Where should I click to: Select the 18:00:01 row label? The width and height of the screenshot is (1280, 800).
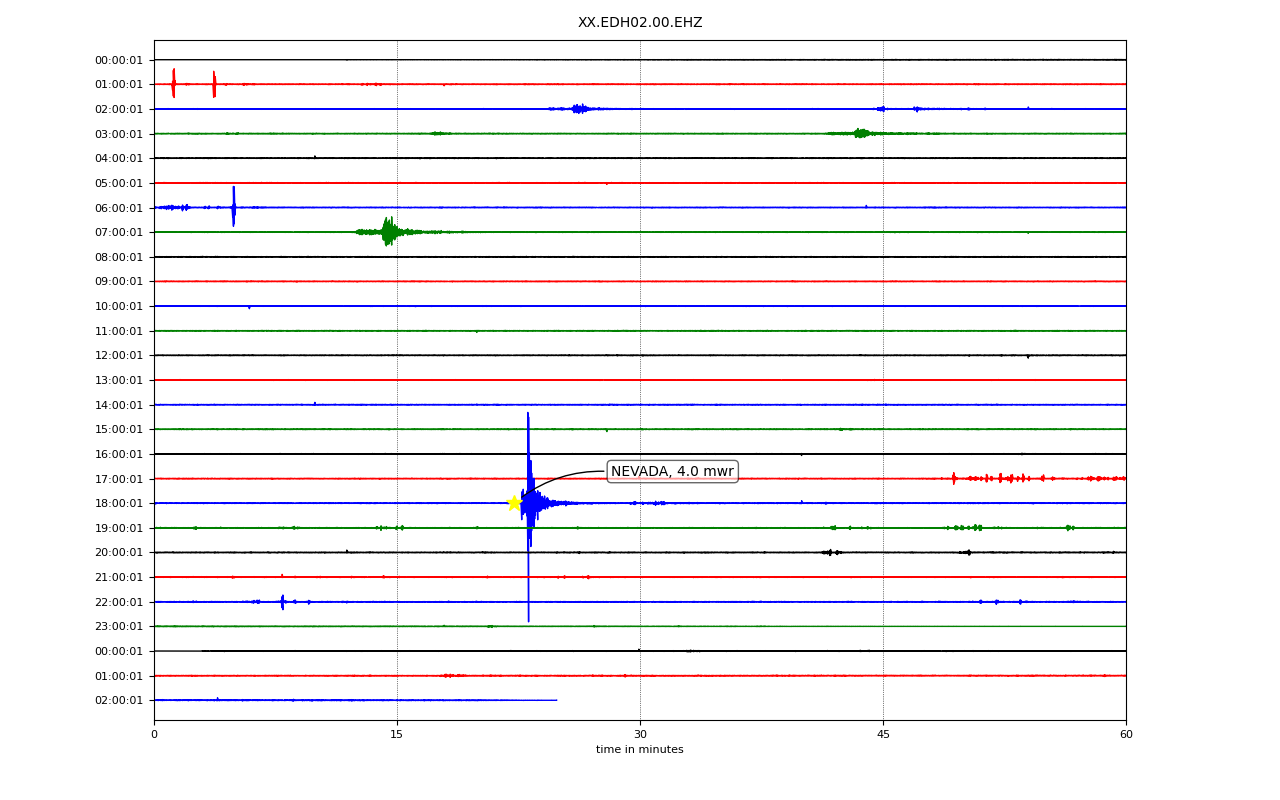[119, 503]
